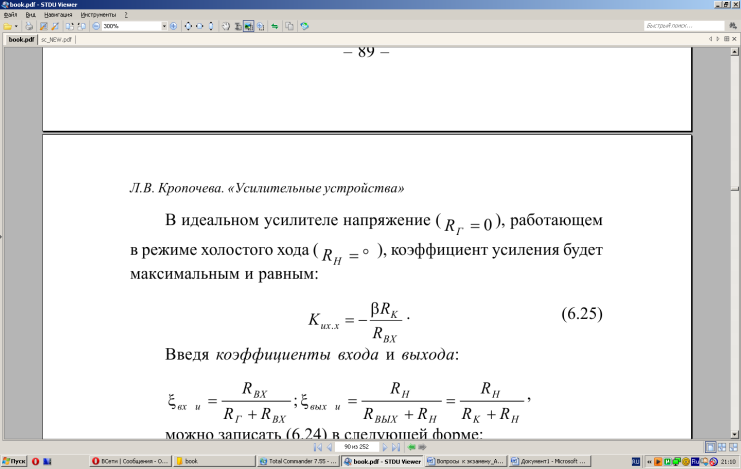Click equation number (6.25)
The width and height of the screenshot is (741, 469).
(582, 313)
